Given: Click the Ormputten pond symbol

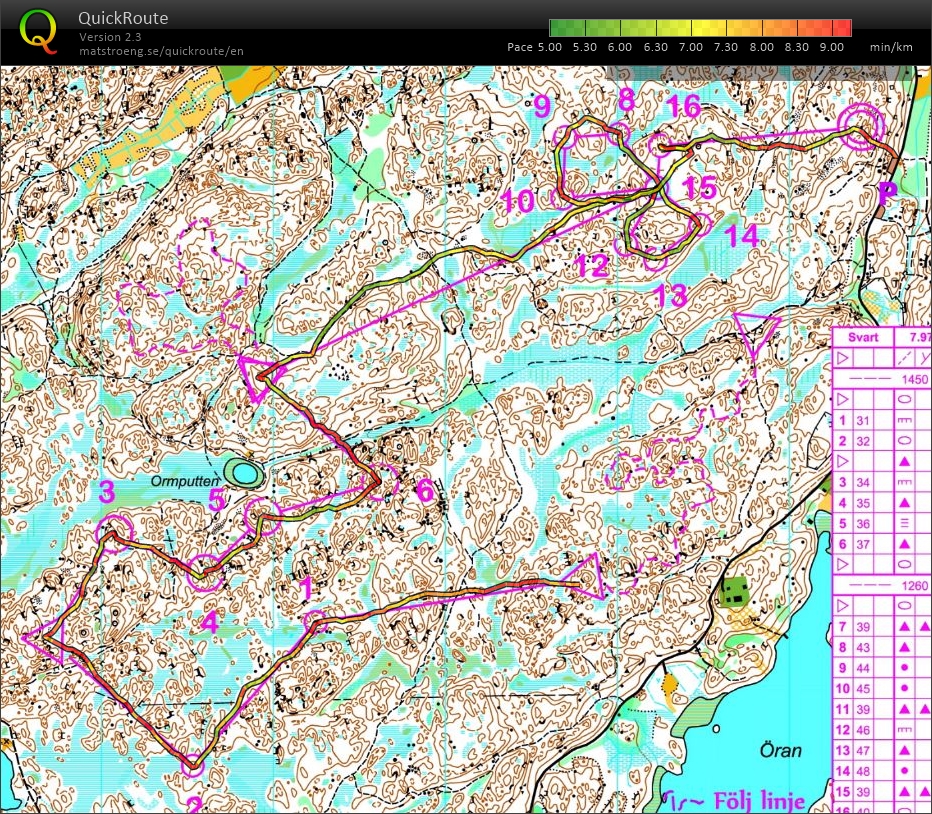Looking at the screenshot, I should coord(243,473).
